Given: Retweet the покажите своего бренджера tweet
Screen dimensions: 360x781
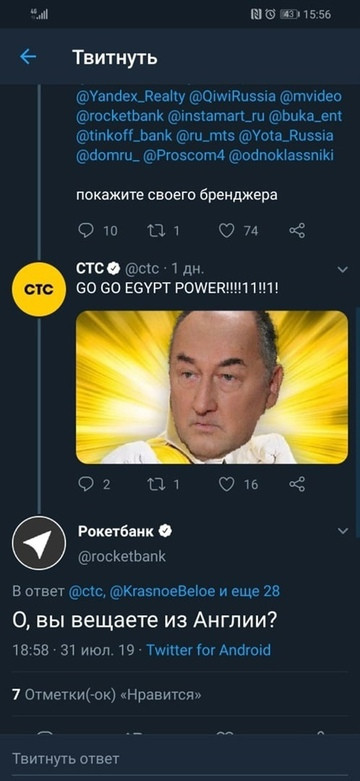Looking at the screenshot, I should [155, 231].
